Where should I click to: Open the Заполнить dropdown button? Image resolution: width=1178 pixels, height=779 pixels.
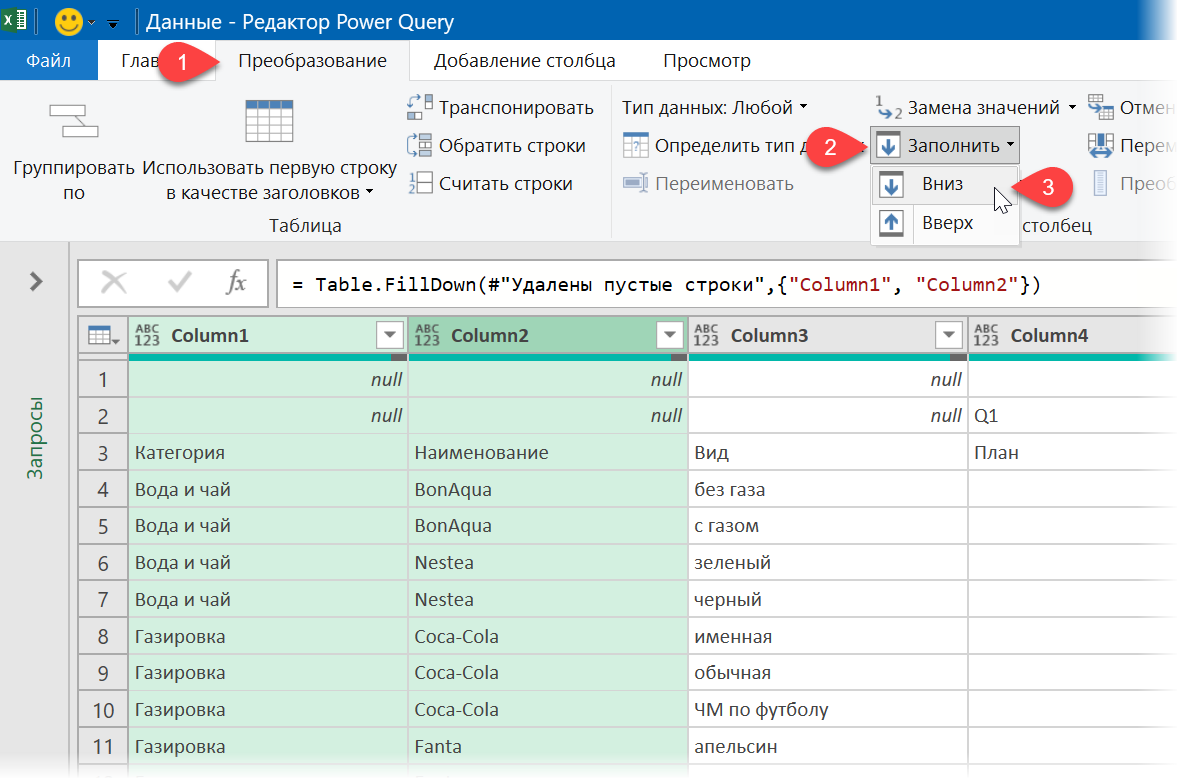[x=945, y=145]
